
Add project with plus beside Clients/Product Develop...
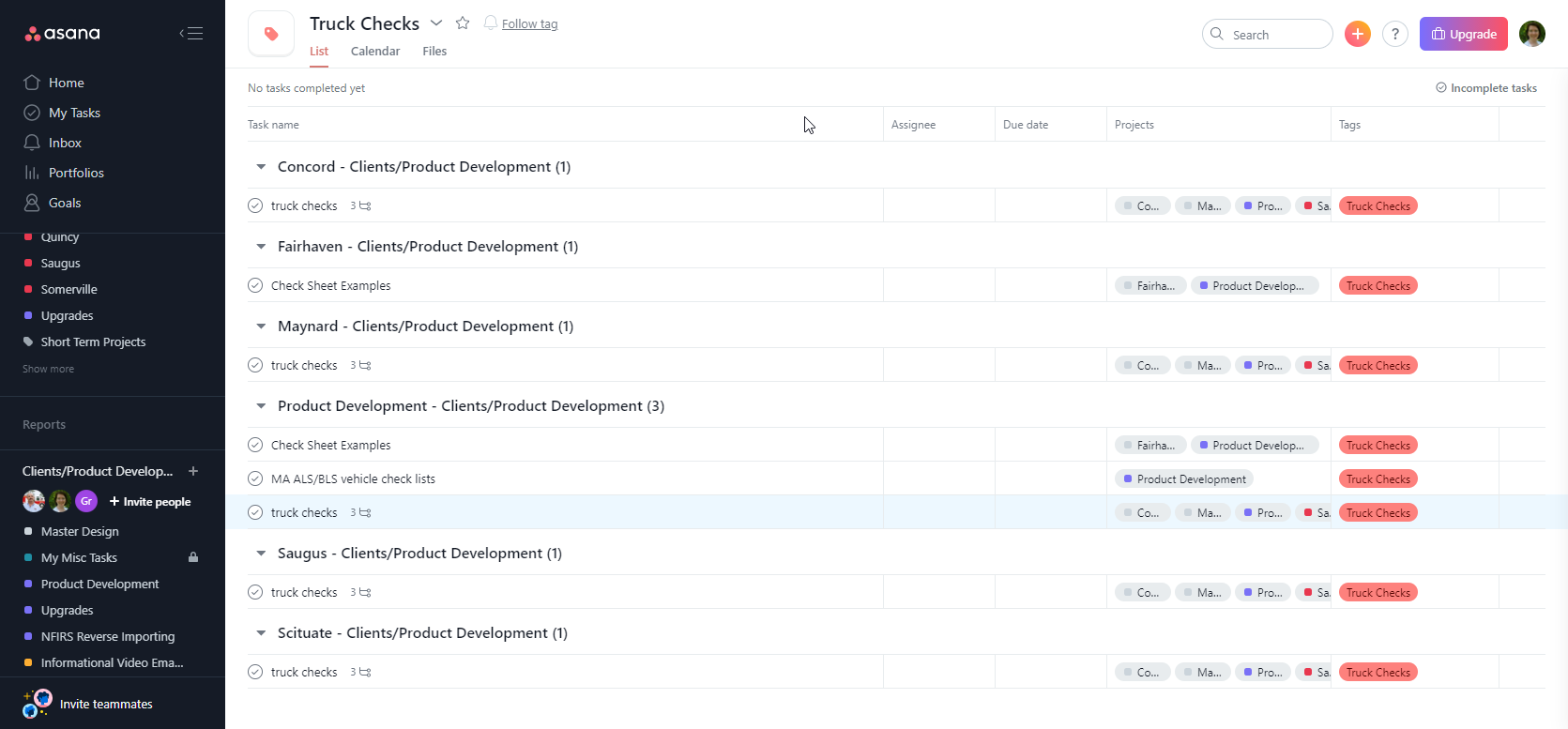(x=193, y=471)
